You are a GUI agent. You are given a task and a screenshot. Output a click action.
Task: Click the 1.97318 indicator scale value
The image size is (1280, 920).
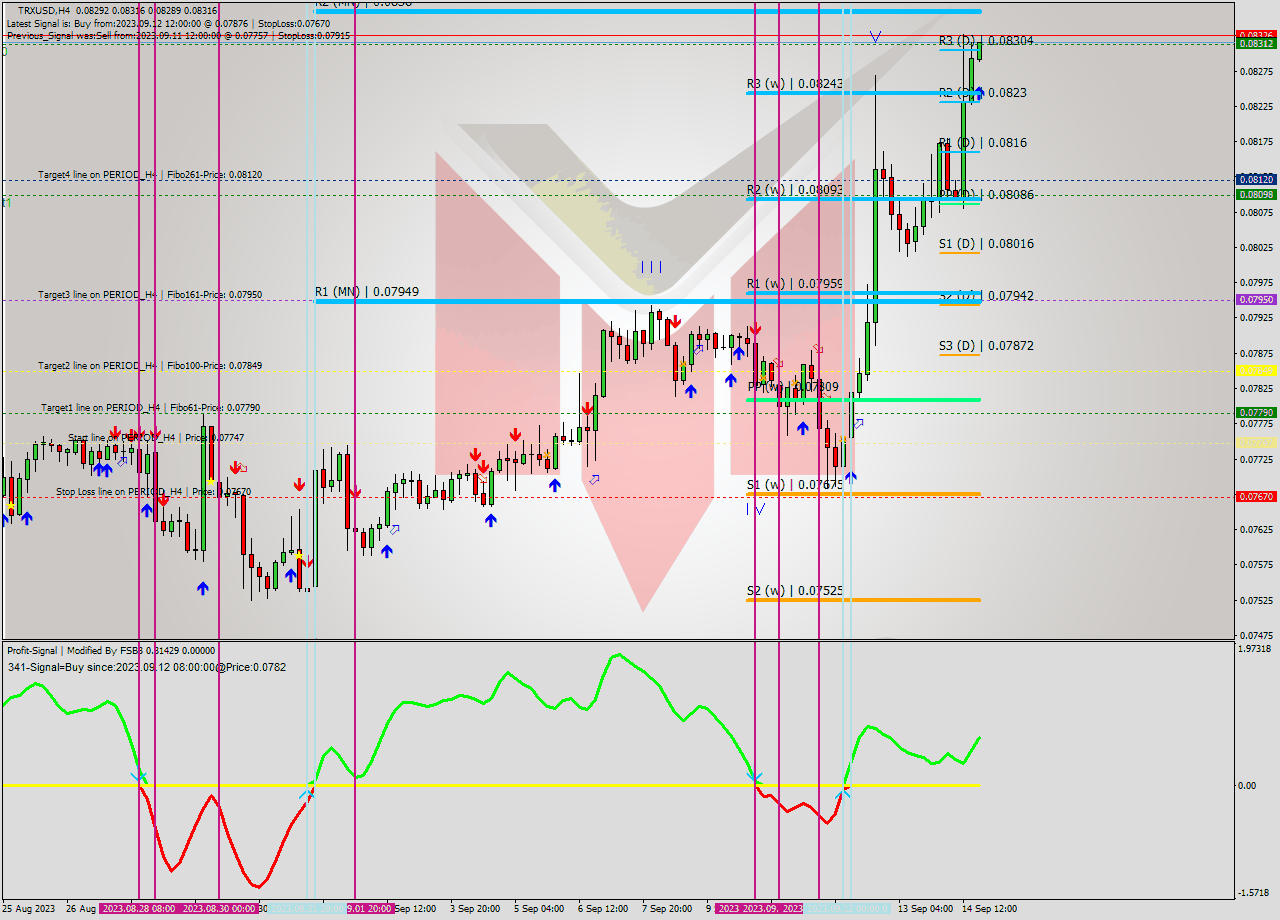point(1256,648)
